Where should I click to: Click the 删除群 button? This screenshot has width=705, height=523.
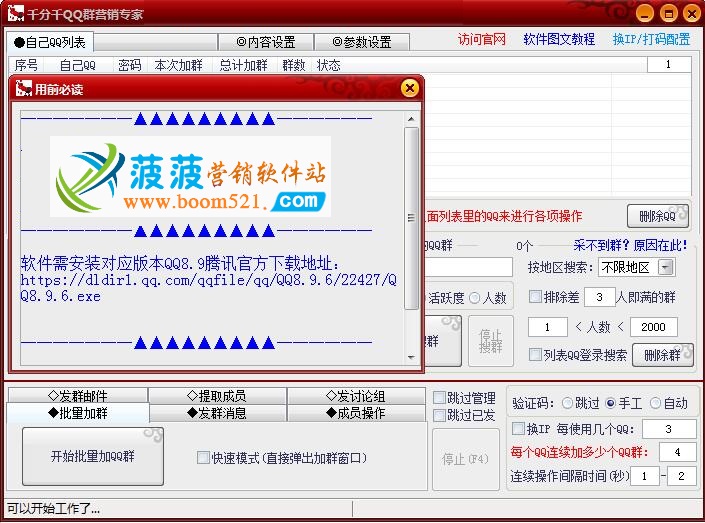click(x=663, y=355)
